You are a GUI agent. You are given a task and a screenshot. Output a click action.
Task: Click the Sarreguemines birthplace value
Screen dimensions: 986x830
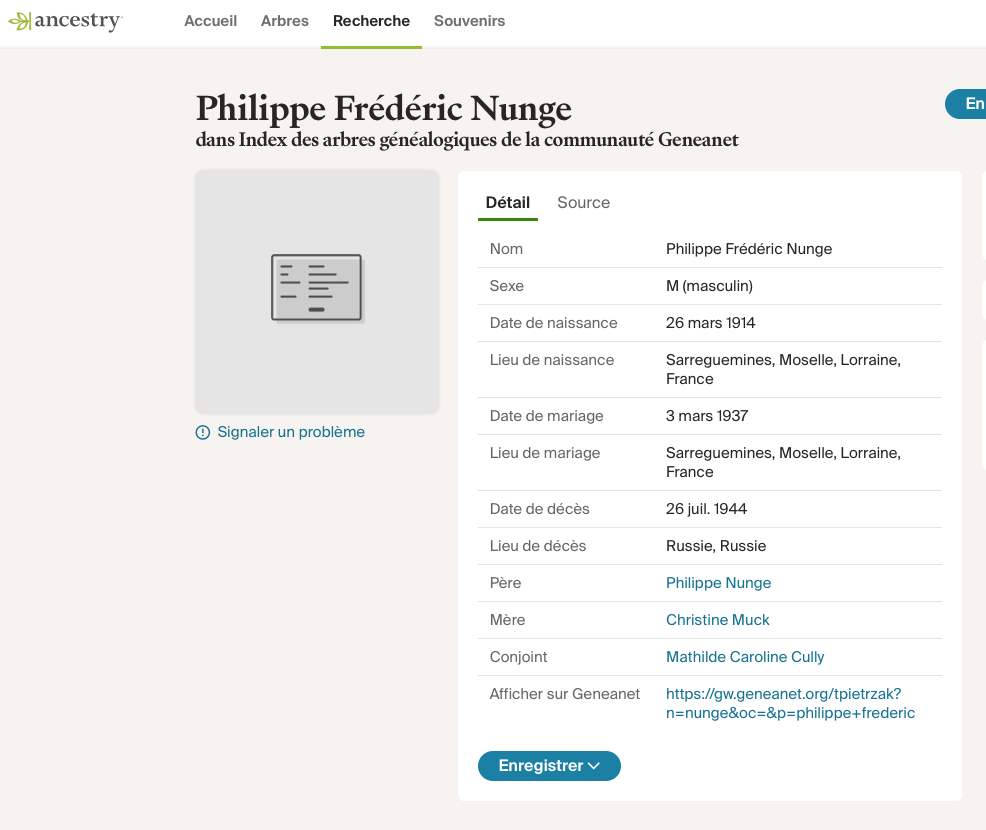tap(783, 369)
